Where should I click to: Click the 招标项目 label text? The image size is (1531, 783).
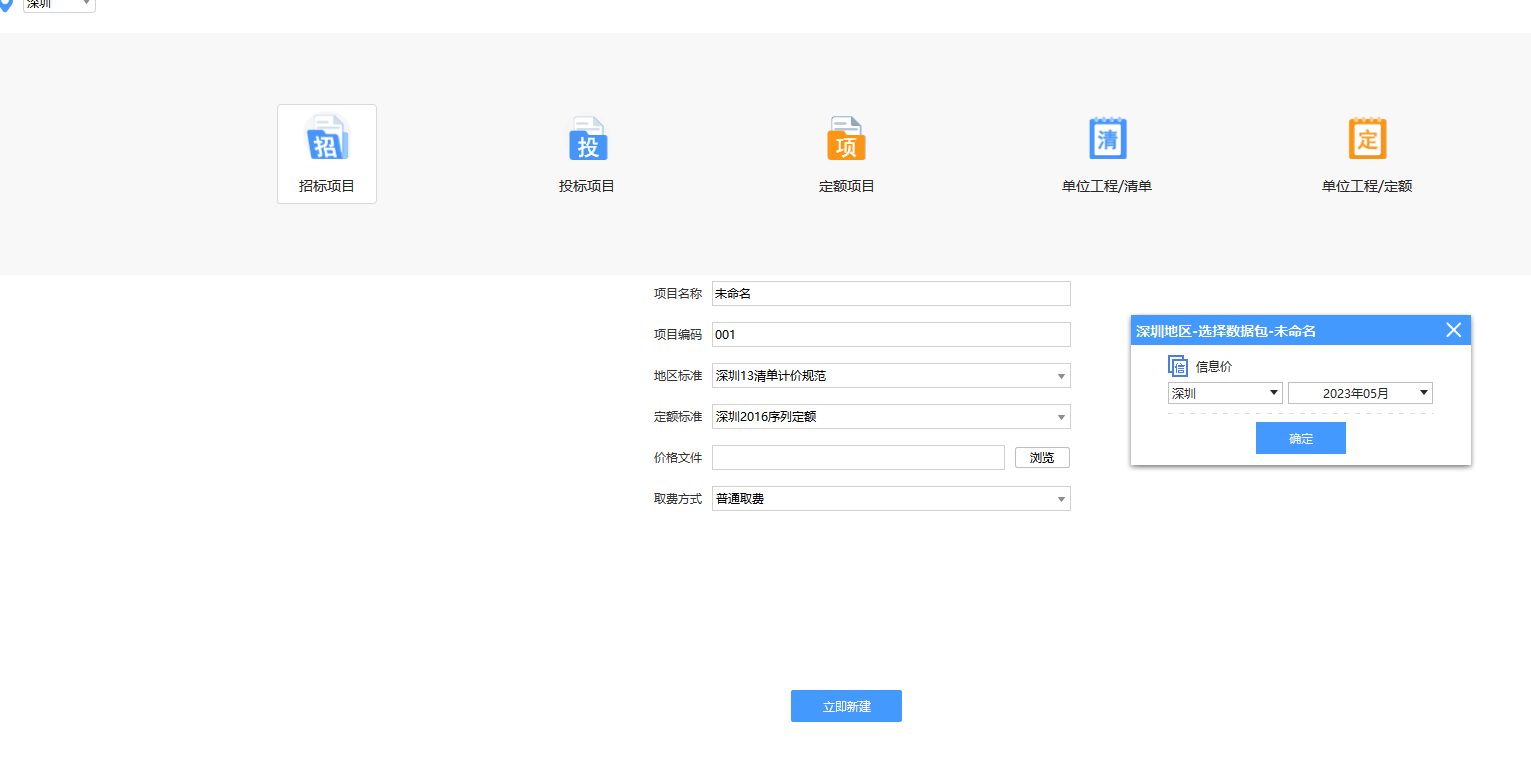click(x=327, y=186)
